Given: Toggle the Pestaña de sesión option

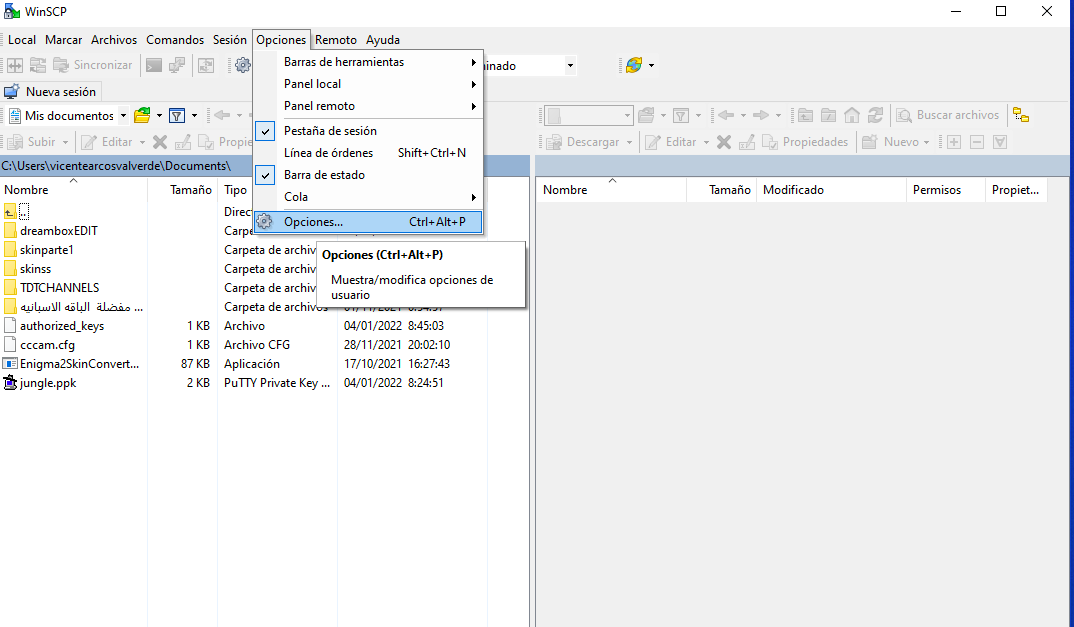Looking at the screenshot, I should tap(328, 131).
